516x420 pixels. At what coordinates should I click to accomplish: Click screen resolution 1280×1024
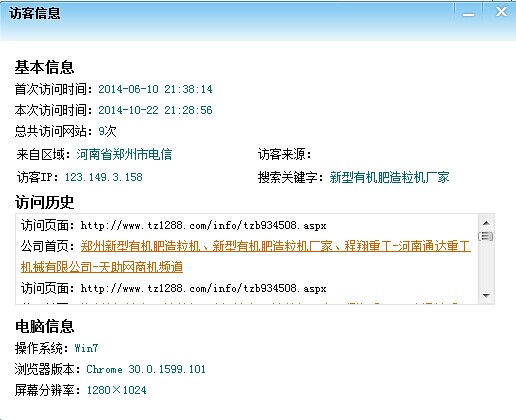[116, 390]
